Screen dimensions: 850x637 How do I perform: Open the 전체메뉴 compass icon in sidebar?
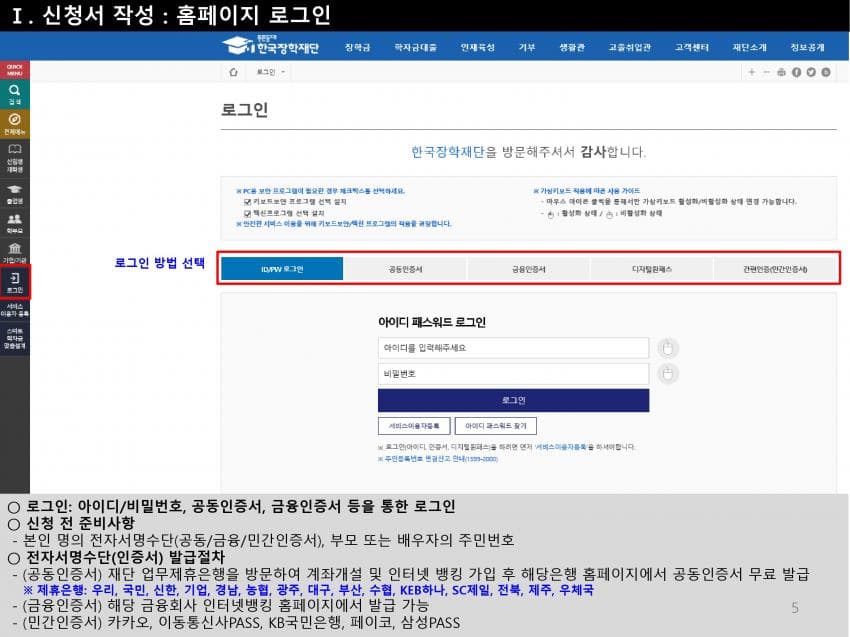(x=14, y=122)
